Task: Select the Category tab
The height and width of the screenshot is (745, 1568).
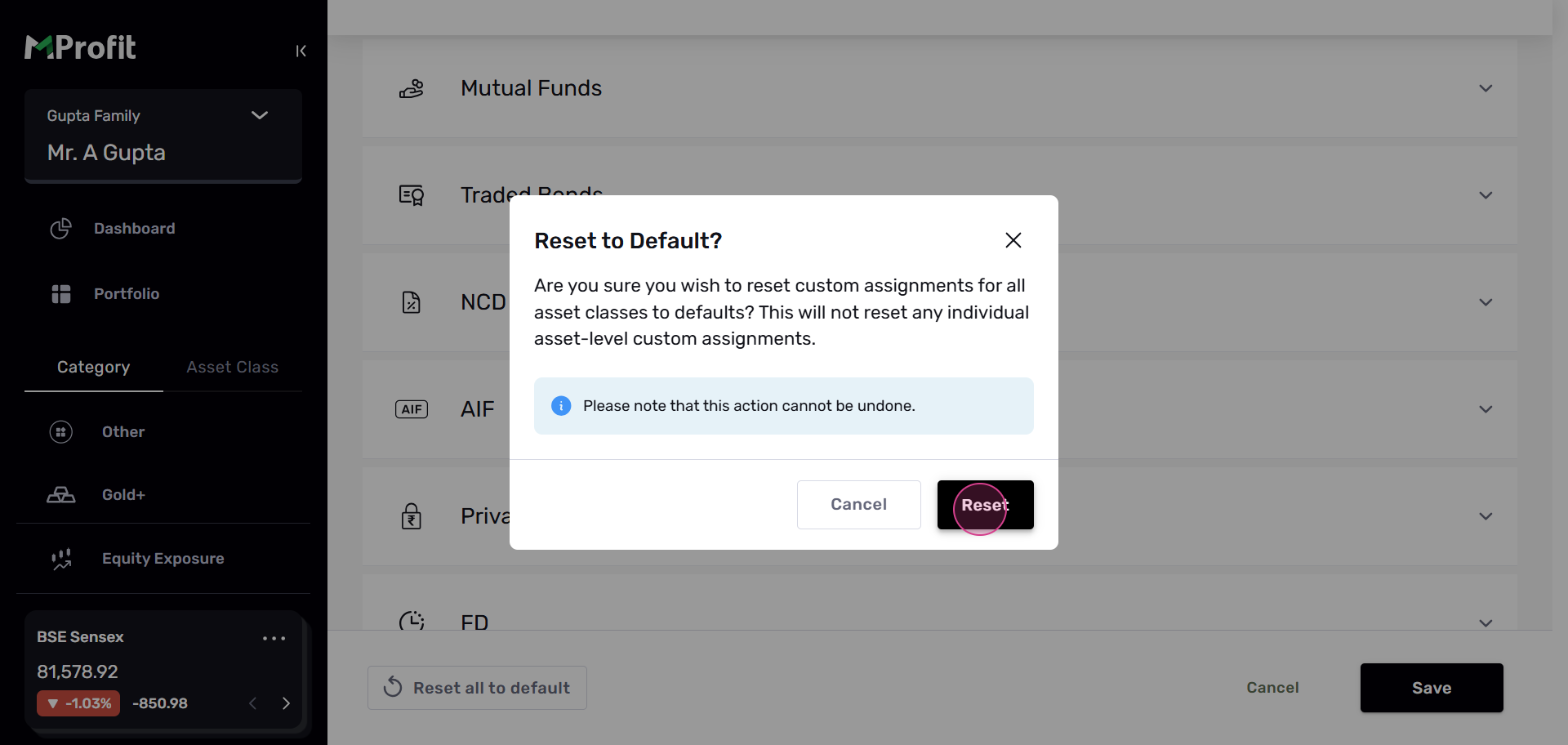Action: click(94, 368)
